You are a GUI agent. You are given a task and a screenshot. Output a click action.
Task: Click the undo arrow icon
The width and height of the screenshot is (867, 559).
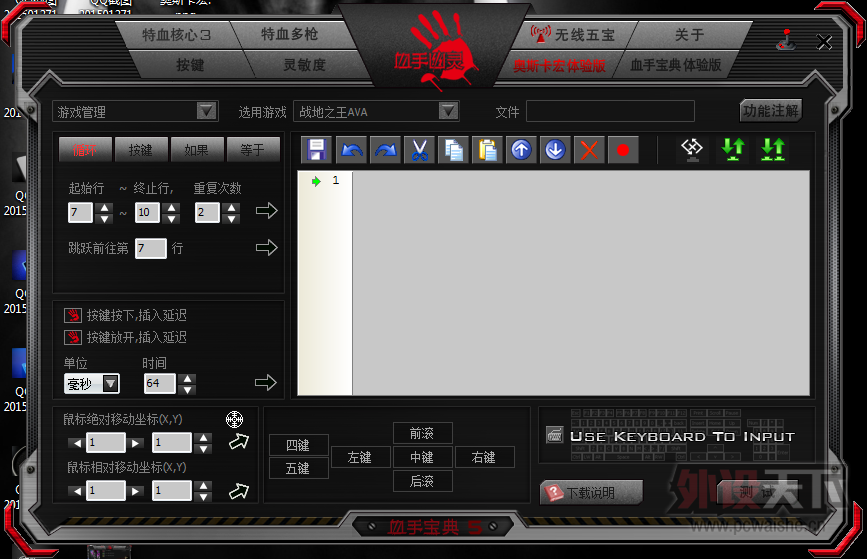tap(350, 150)
